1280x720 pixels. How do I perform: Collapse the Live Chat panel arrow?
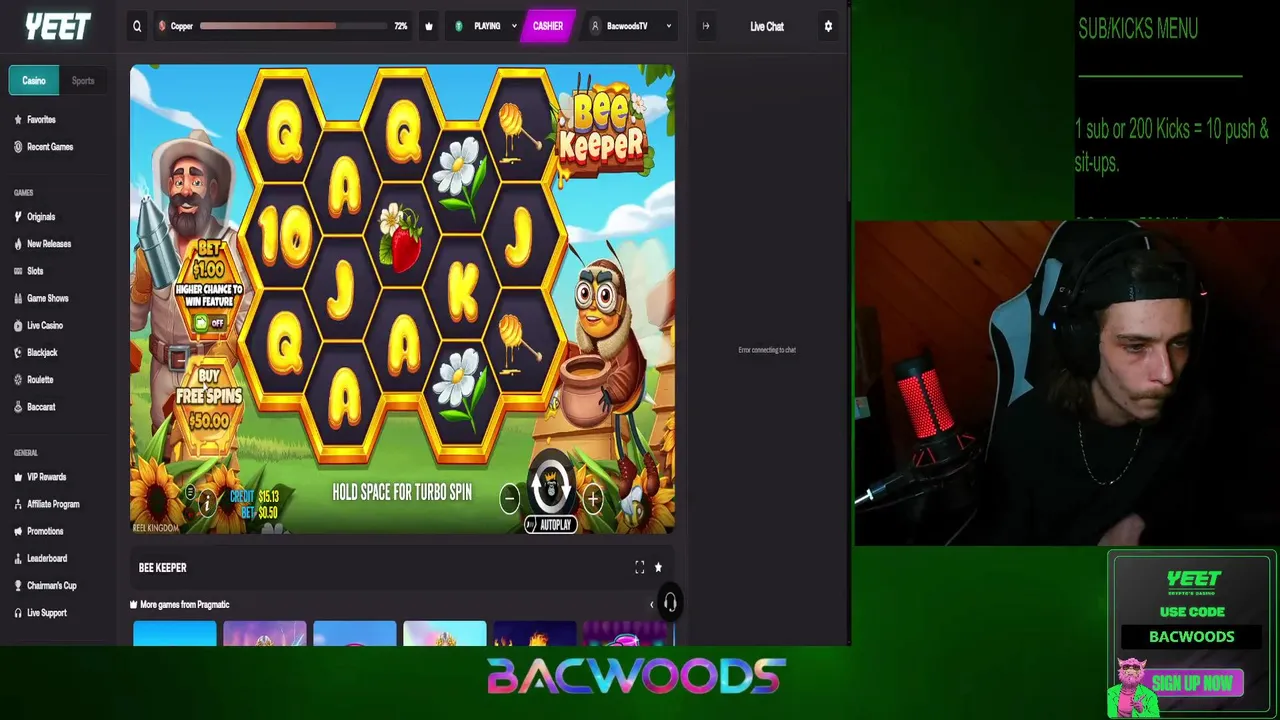(x=706, y=26)
